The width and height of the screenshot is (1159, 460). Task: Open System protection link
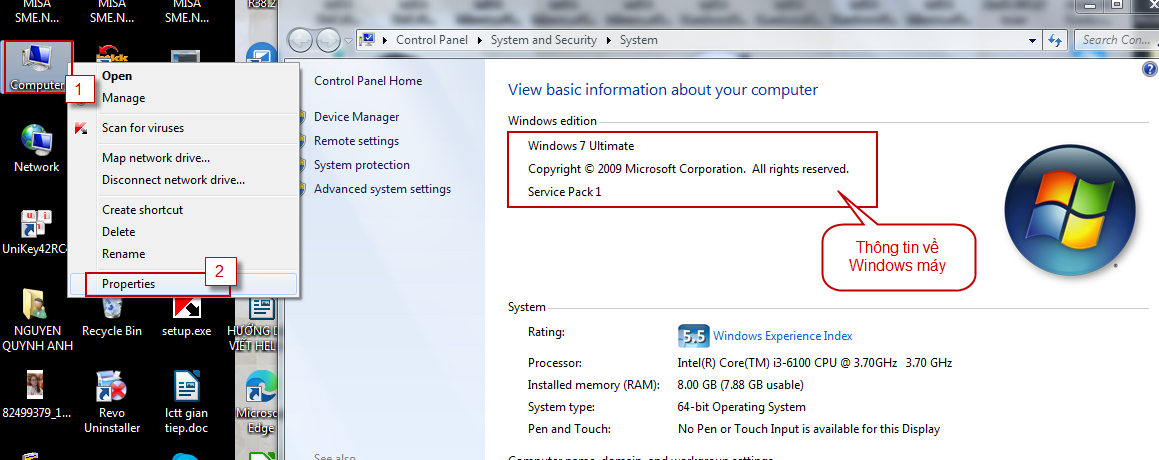pyautogui.click(x=361, y=165)
